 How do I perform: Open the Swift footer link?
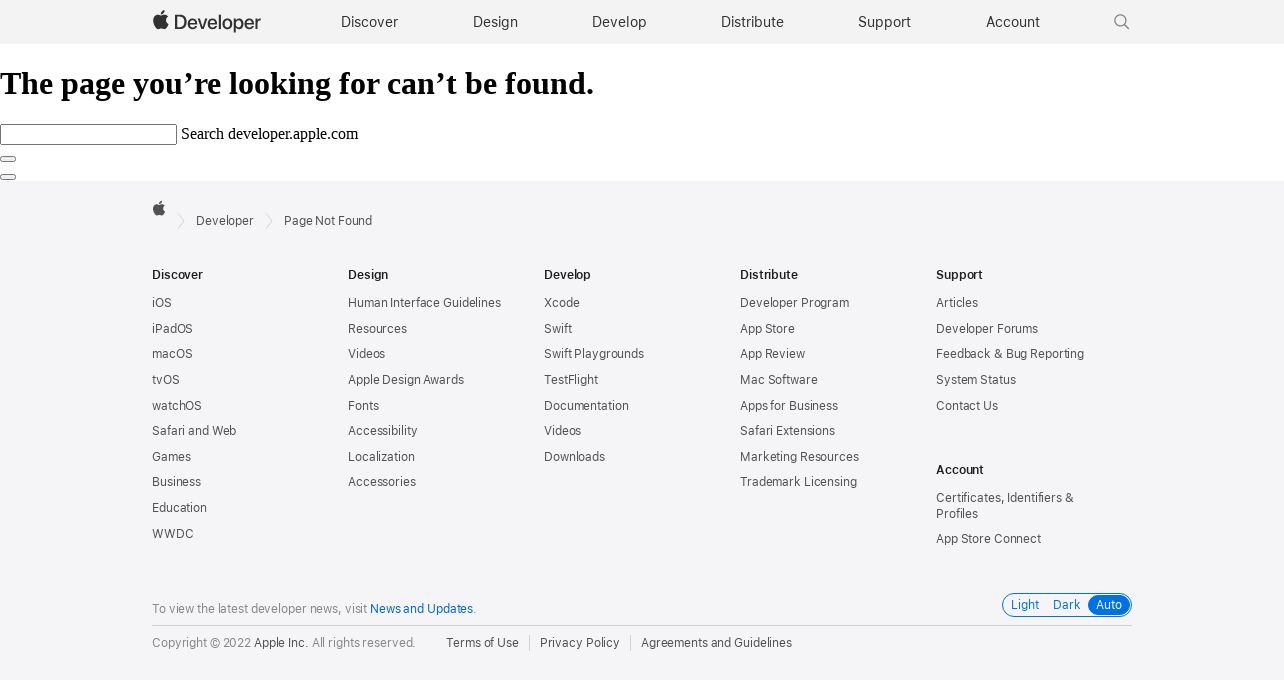[558, 329]
